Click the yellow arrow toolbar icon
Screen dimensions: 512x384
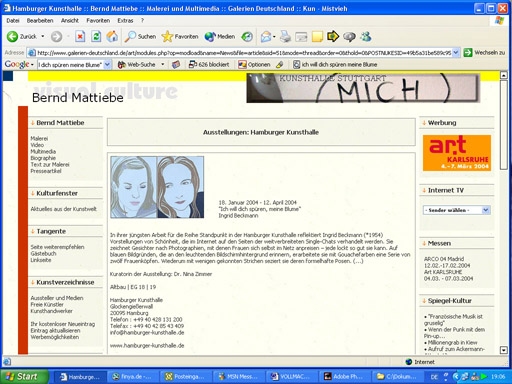(333, 36)
